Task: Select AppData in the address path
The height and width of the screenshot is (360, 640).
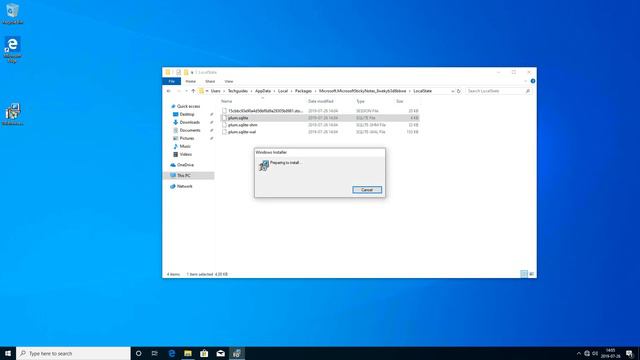Action: [263, 91]
